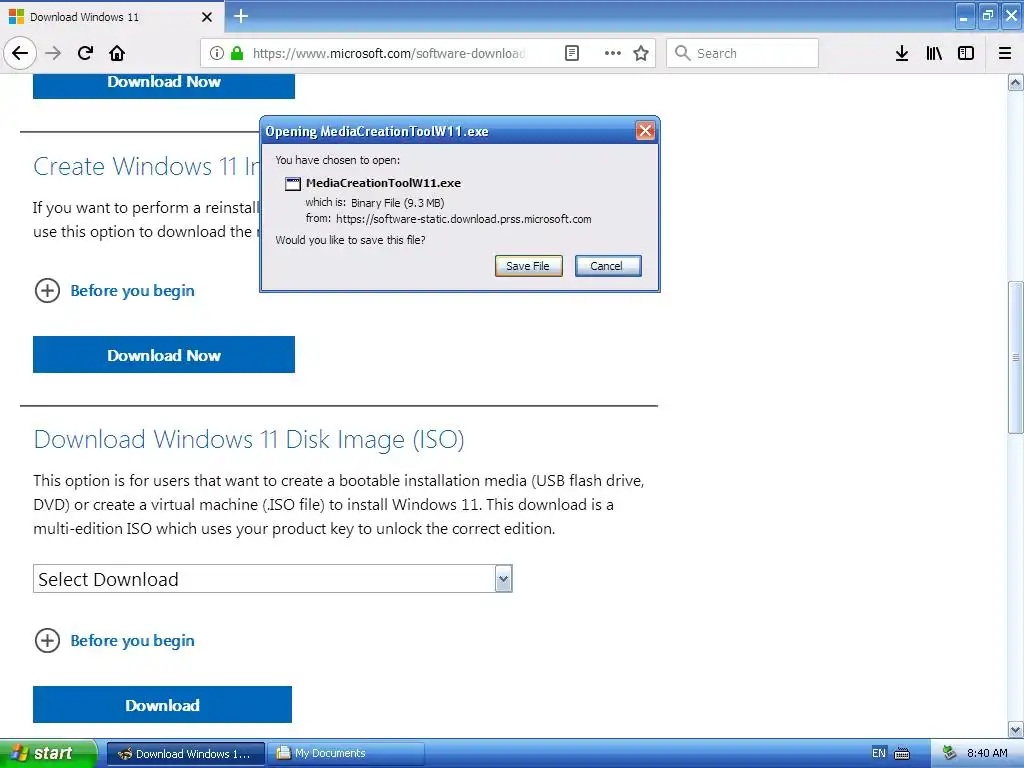Click the topmost Download Now button

(164, 86)
